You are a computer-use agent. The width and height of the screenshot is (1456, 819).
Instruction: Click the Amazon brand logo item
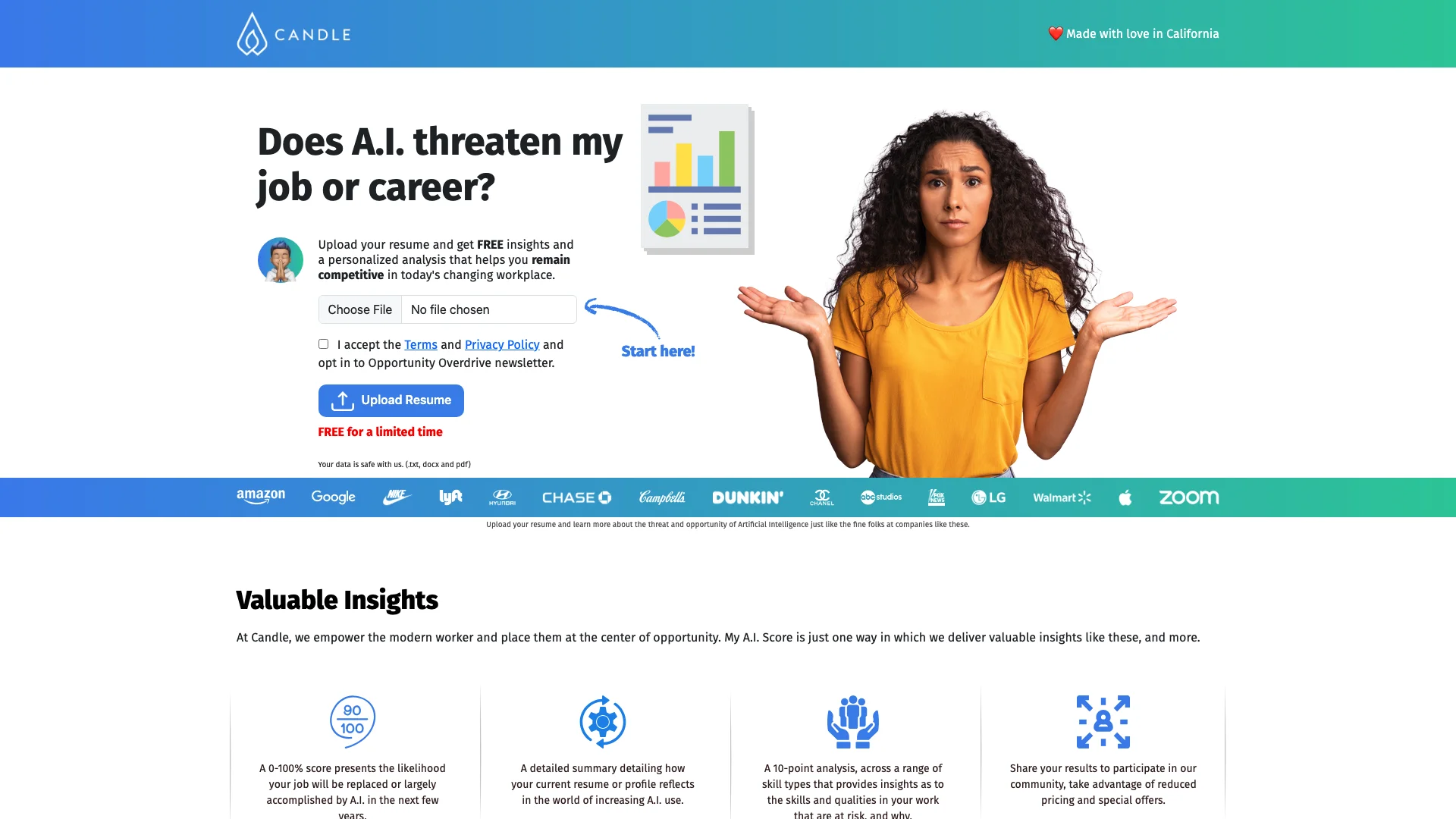pos(260,497)
